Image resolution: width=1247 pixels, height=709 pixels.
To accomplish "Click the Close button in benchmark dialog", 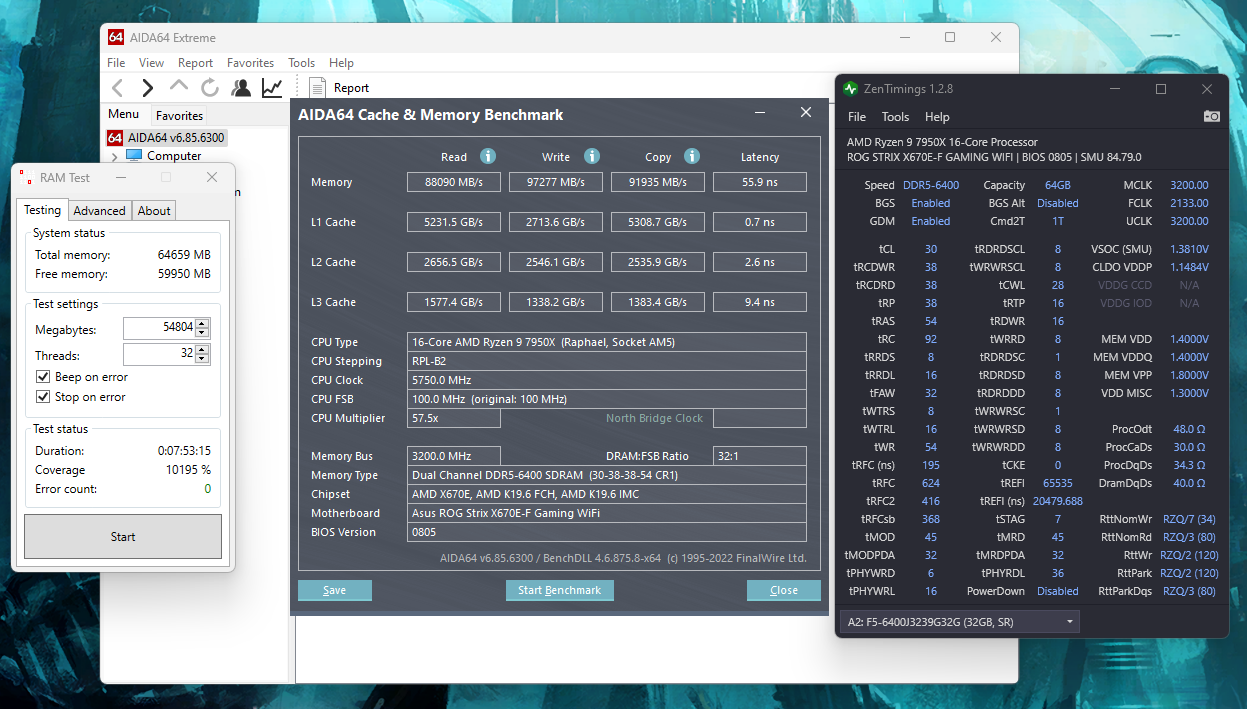I will (784, 591).
